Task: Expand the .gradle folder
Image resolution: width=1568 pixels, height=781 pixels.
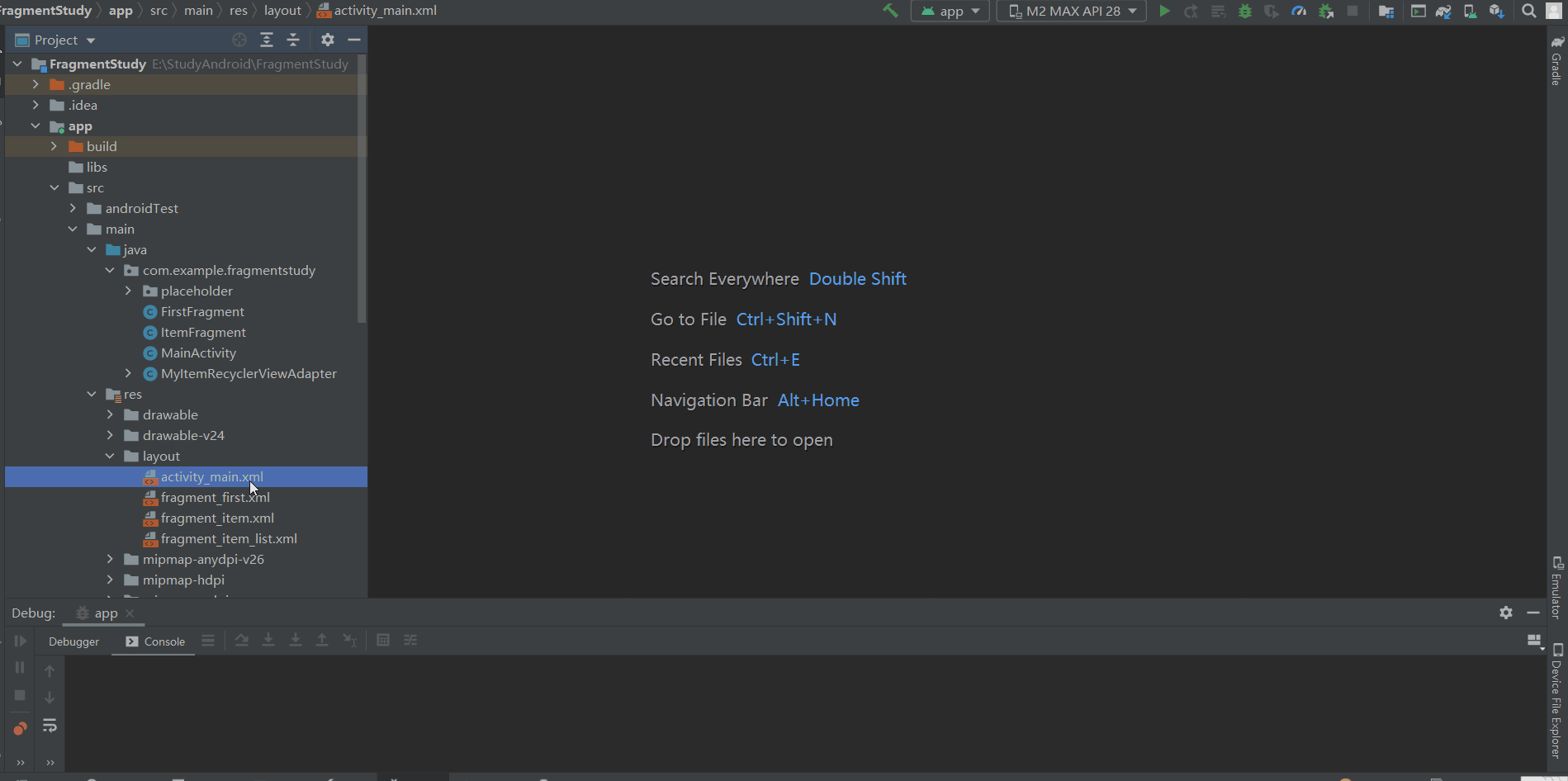Action: (36, 84)
